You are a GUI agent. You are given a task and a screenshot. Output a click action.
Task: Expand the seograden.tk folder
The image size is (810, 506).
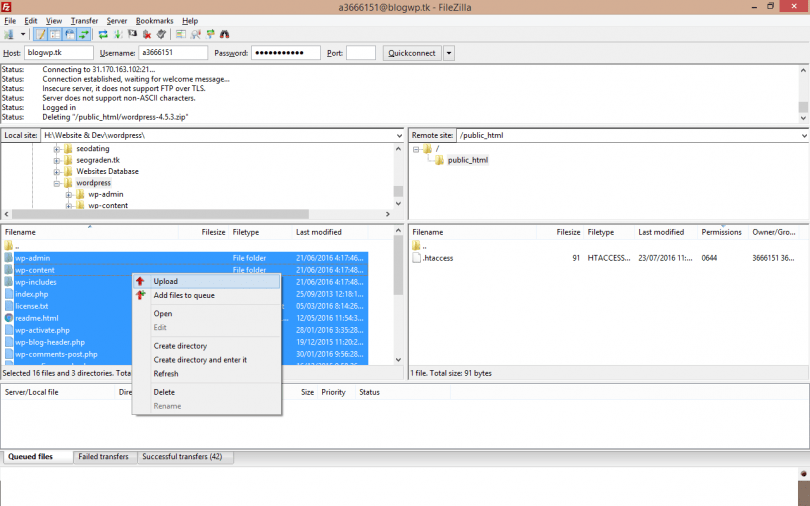pos(57,160)
